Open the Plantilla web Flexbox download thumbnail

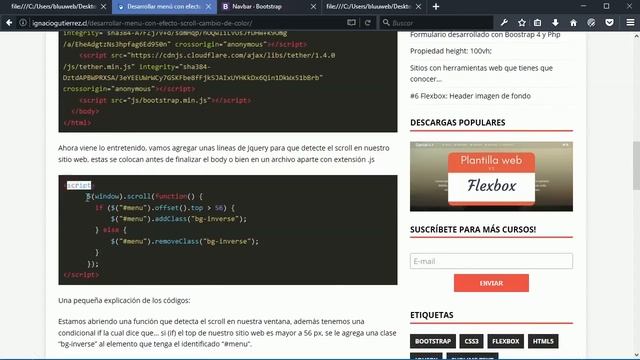(x=491, y=176)
